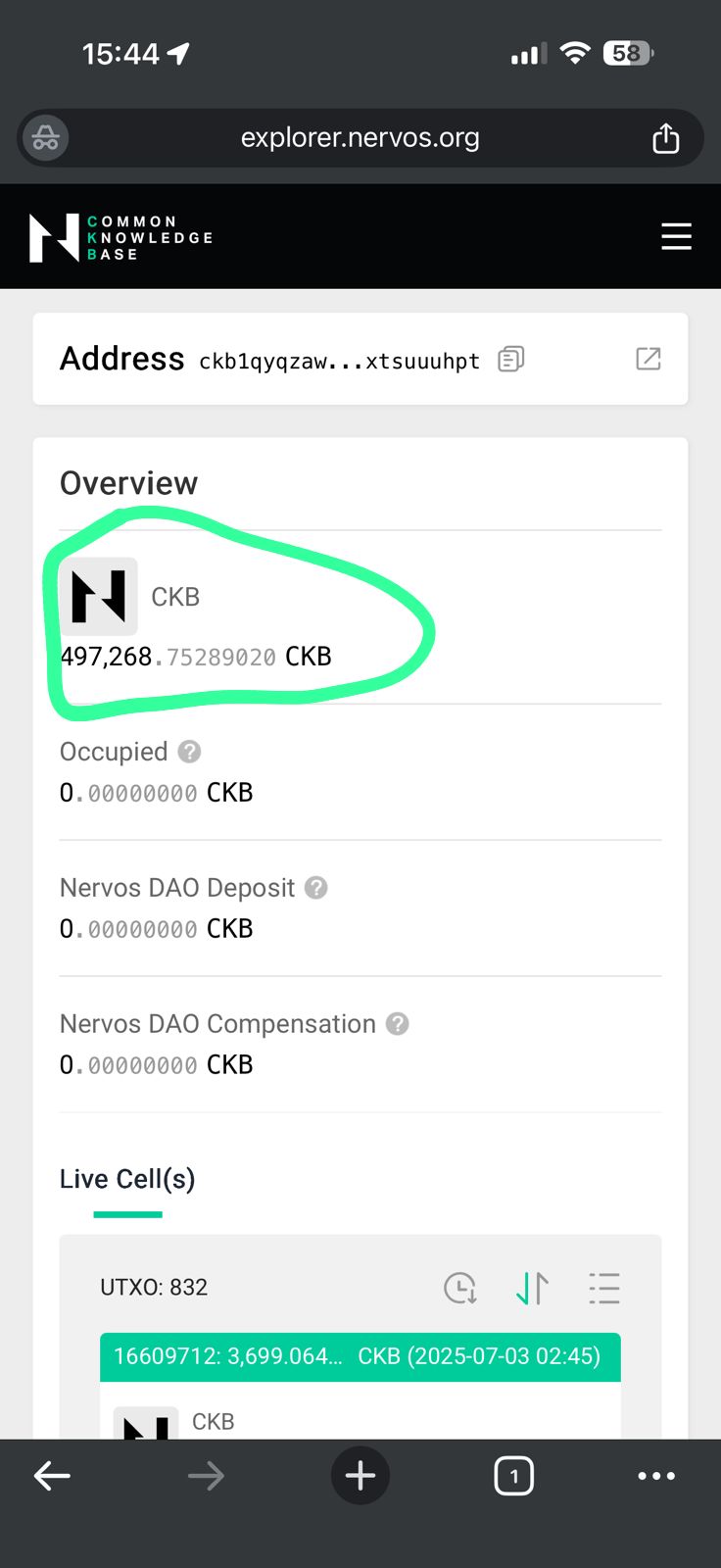This screenshot has height=1568, width=721.
Task: Tap the CKB token icon in Overview
Action: 98,596
